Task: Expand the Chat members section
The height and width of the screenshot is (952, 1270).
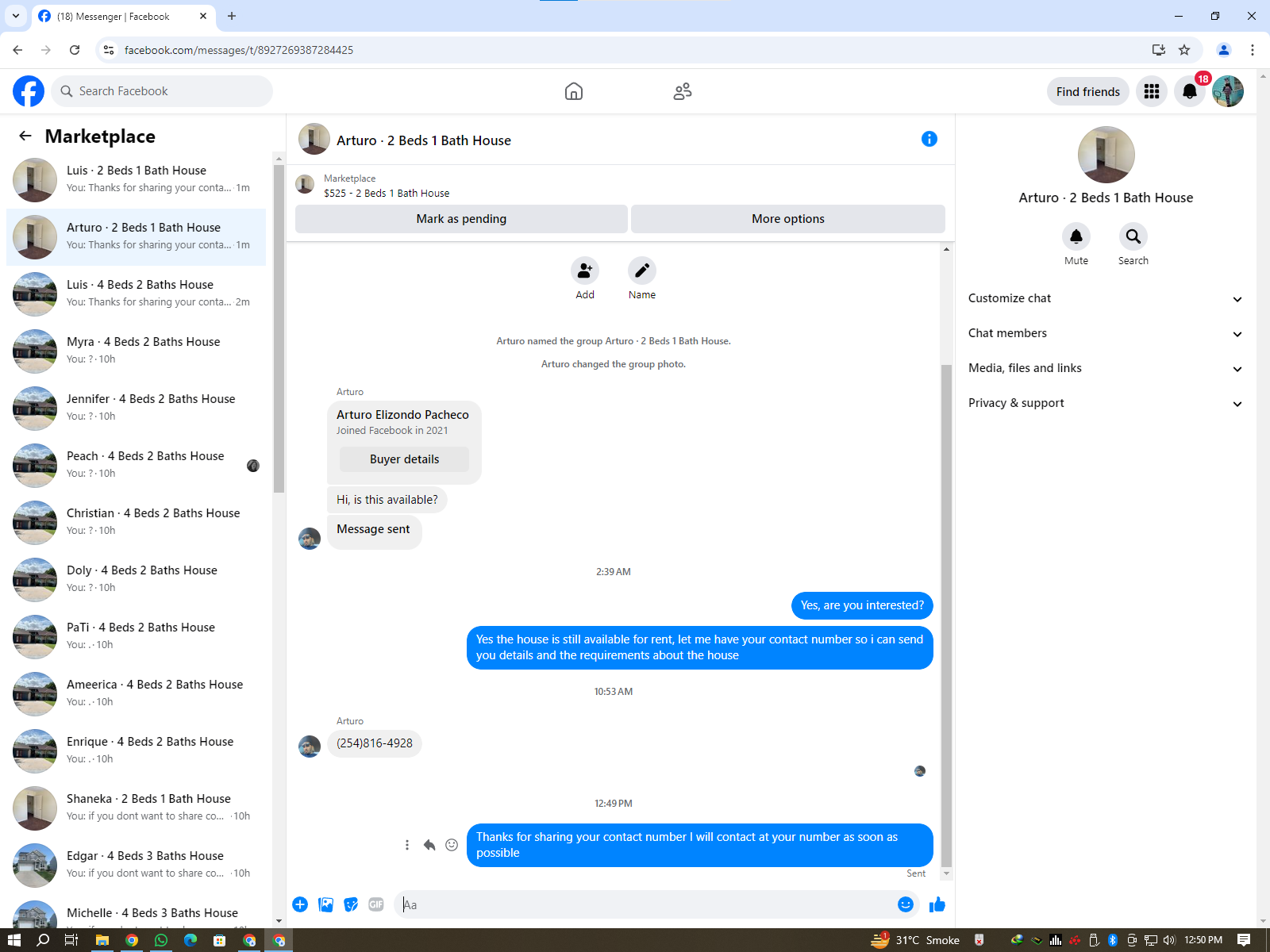Action: click(1105, 333)
